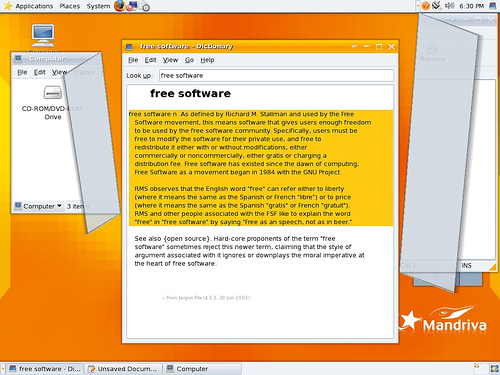Open the volume speaker control
Screen dimensions: 500x375
[450, 6]
